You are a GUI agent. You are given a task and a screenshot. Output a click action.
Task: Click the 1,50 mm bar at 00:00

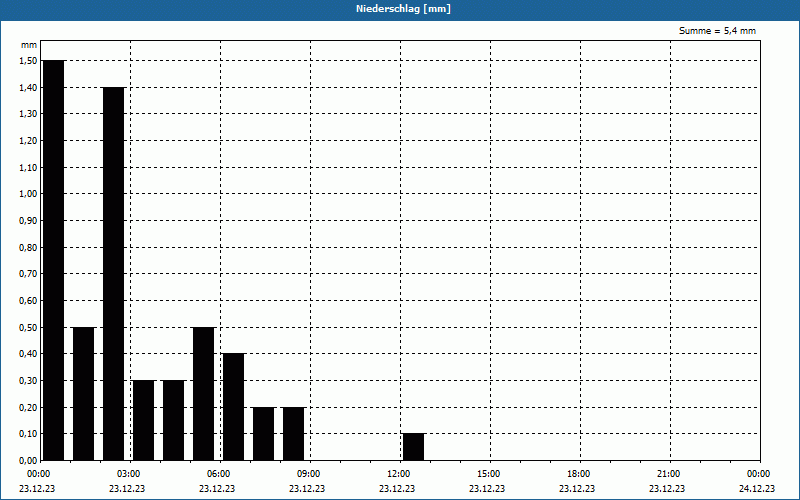(54, 260)
